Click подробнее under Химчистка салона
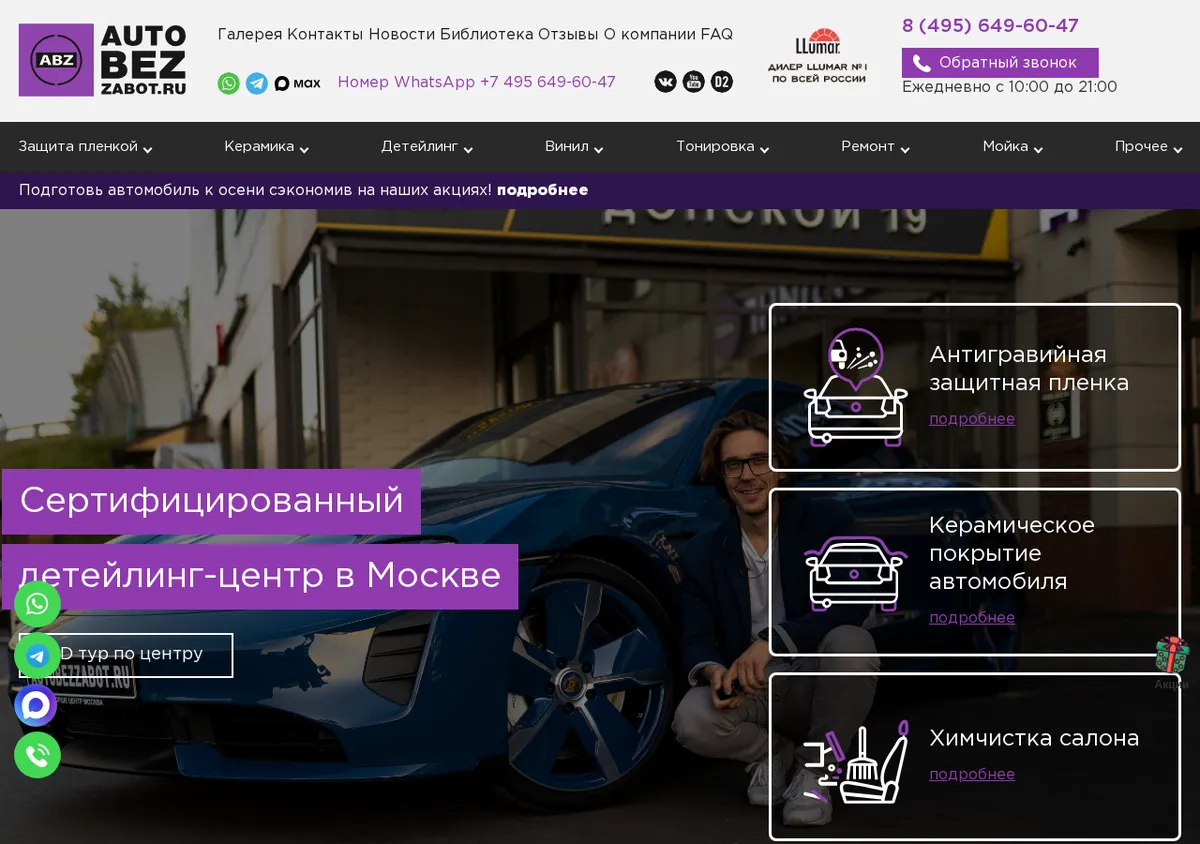Image resolution: width=1200 pixels, height=844 pixels. (x=972, y=774)
